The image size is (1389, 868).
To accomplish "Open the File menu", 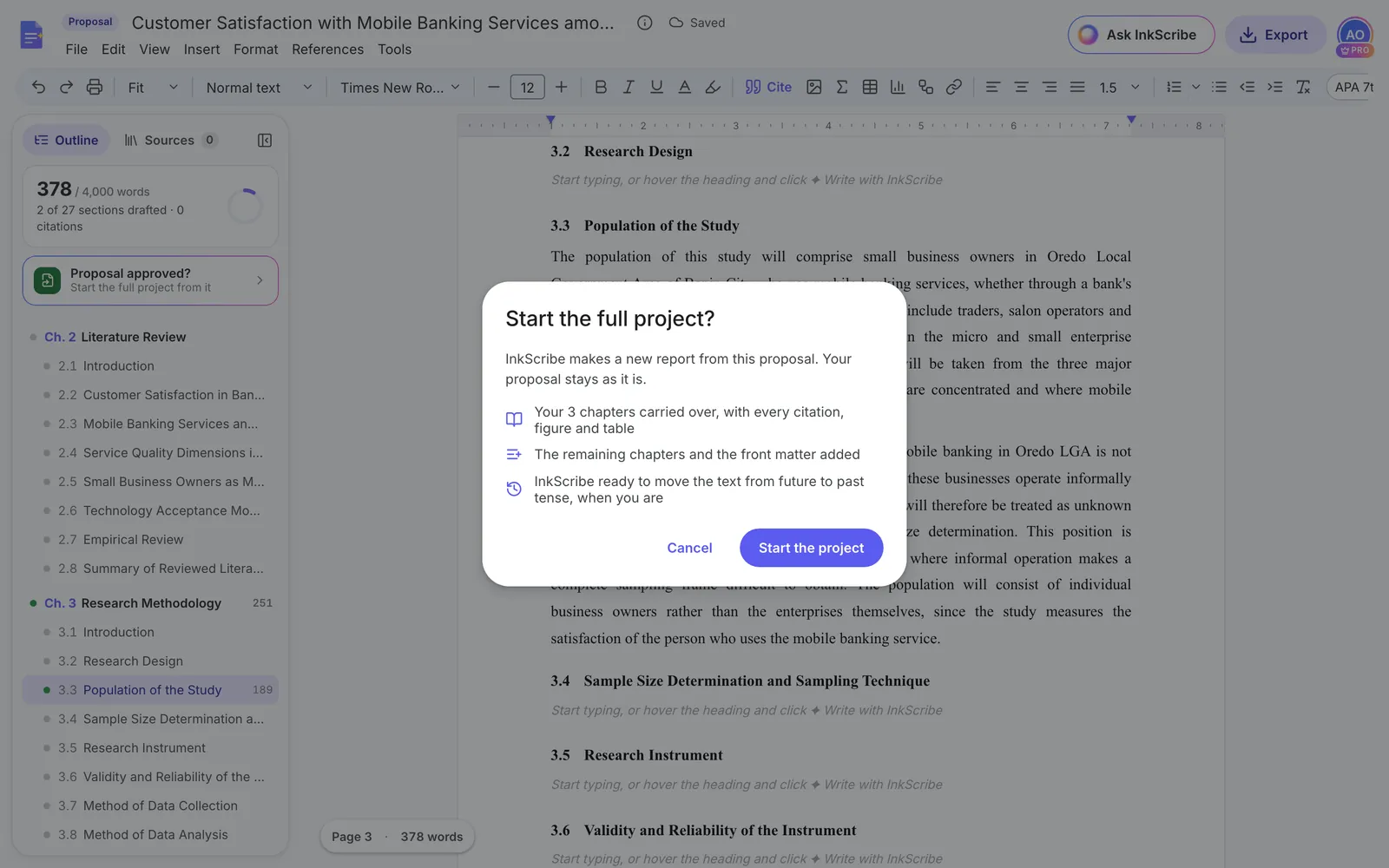I will tap(76, 49).
